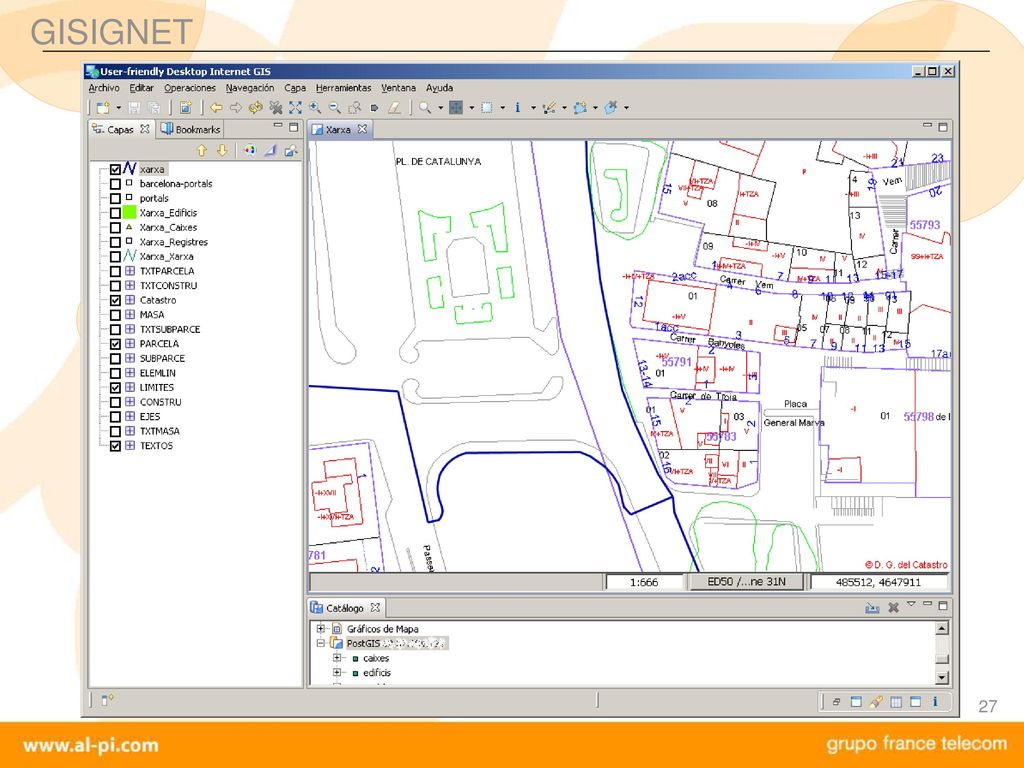Viewport: 1024px width, 768px height.
Task: Maximize the Capas panel
Action: [x=293, y=127]
